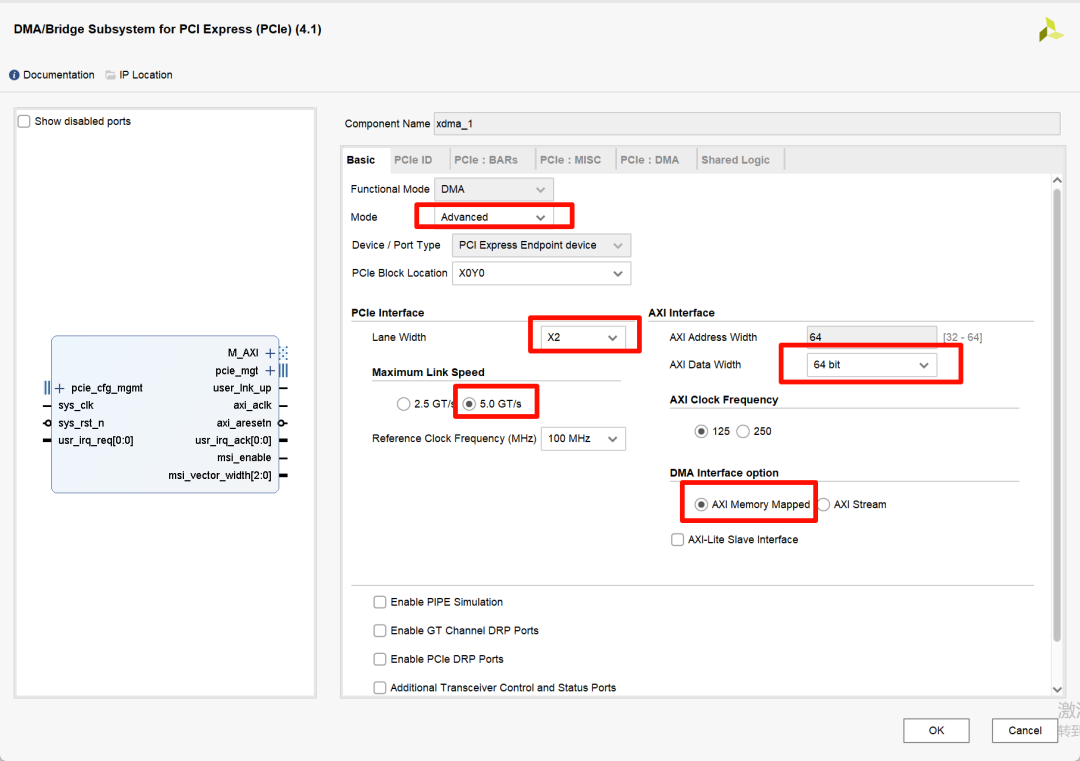
Task: Click the Cancel button
Action: click(x=1023, y=730)
